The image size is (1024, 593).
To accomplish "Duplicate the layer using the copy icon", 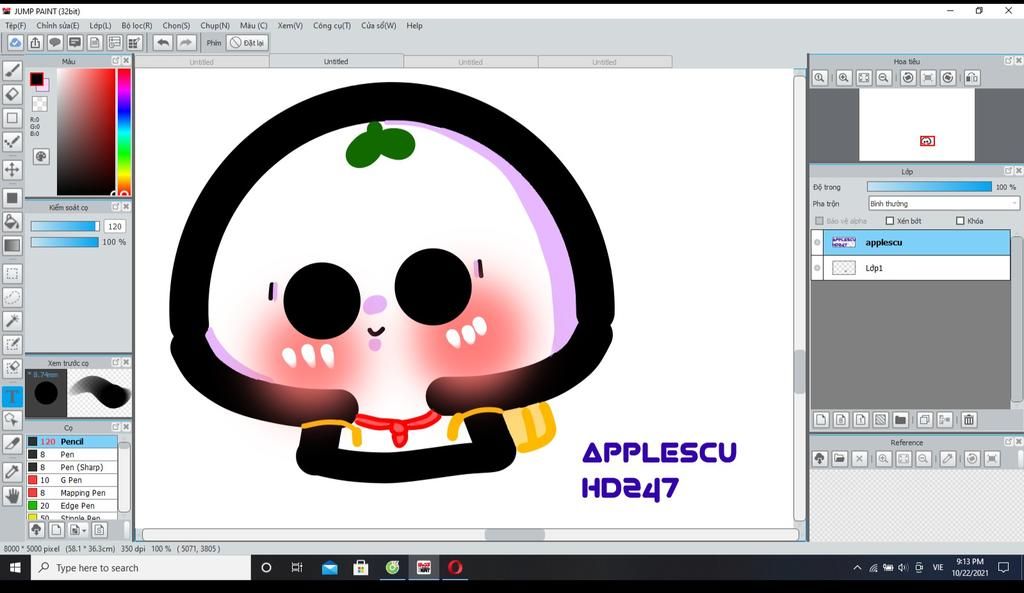I will [x=925, y=420].
